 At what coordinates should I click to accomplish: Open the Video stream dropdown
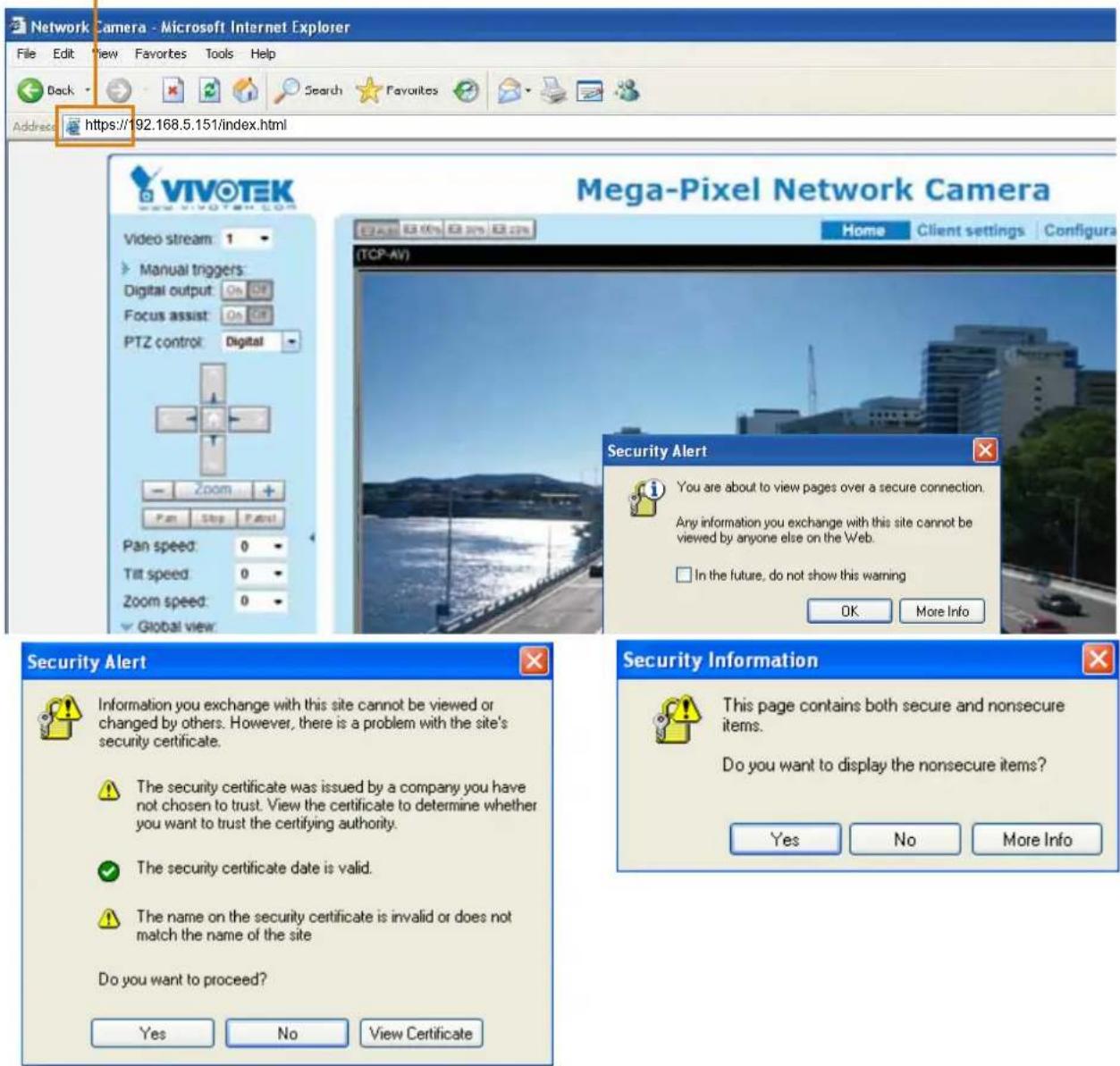pos(248,239)
